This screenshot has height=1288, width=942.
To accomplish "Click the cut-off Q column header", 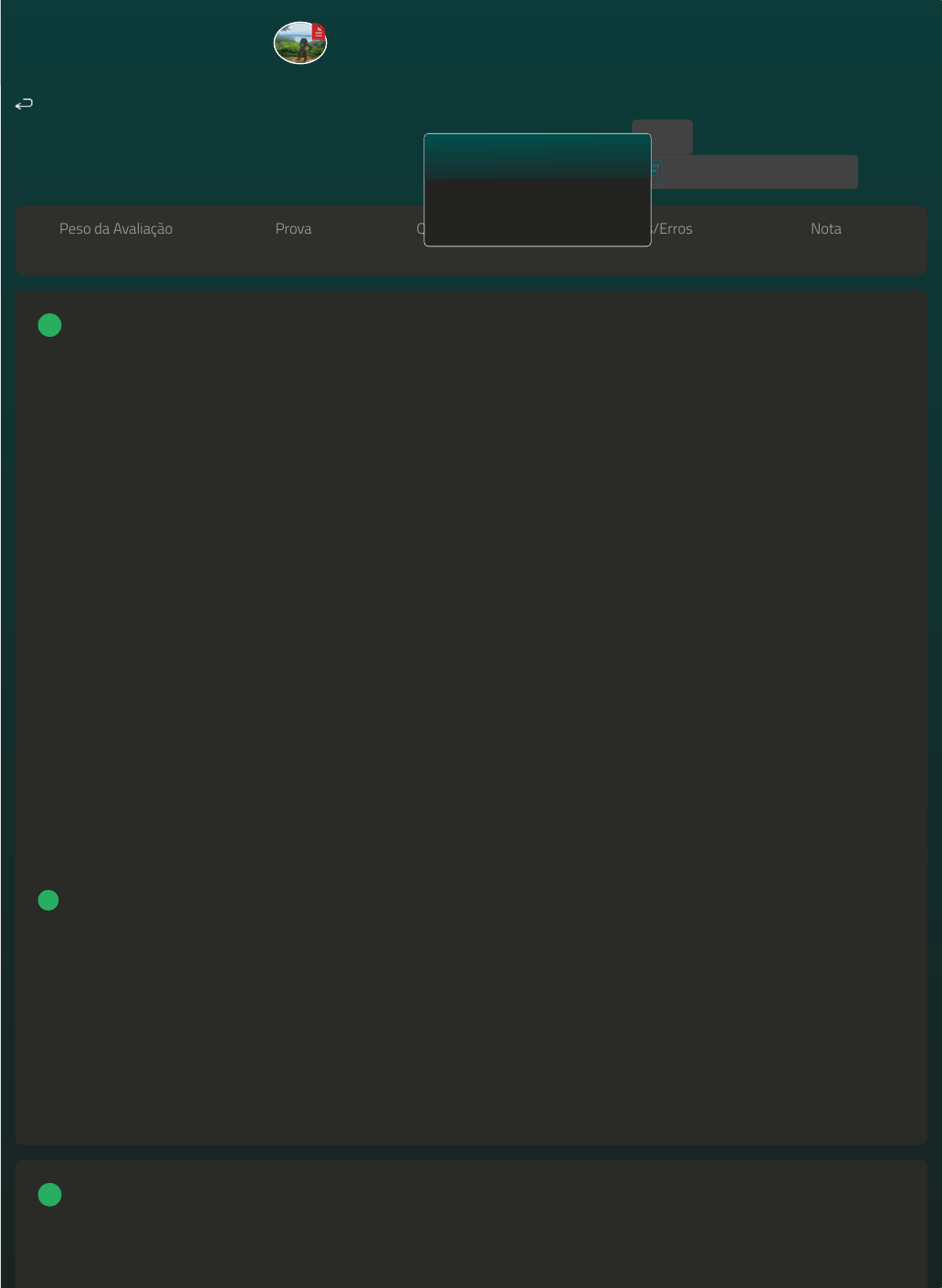I will coord(420,229).
